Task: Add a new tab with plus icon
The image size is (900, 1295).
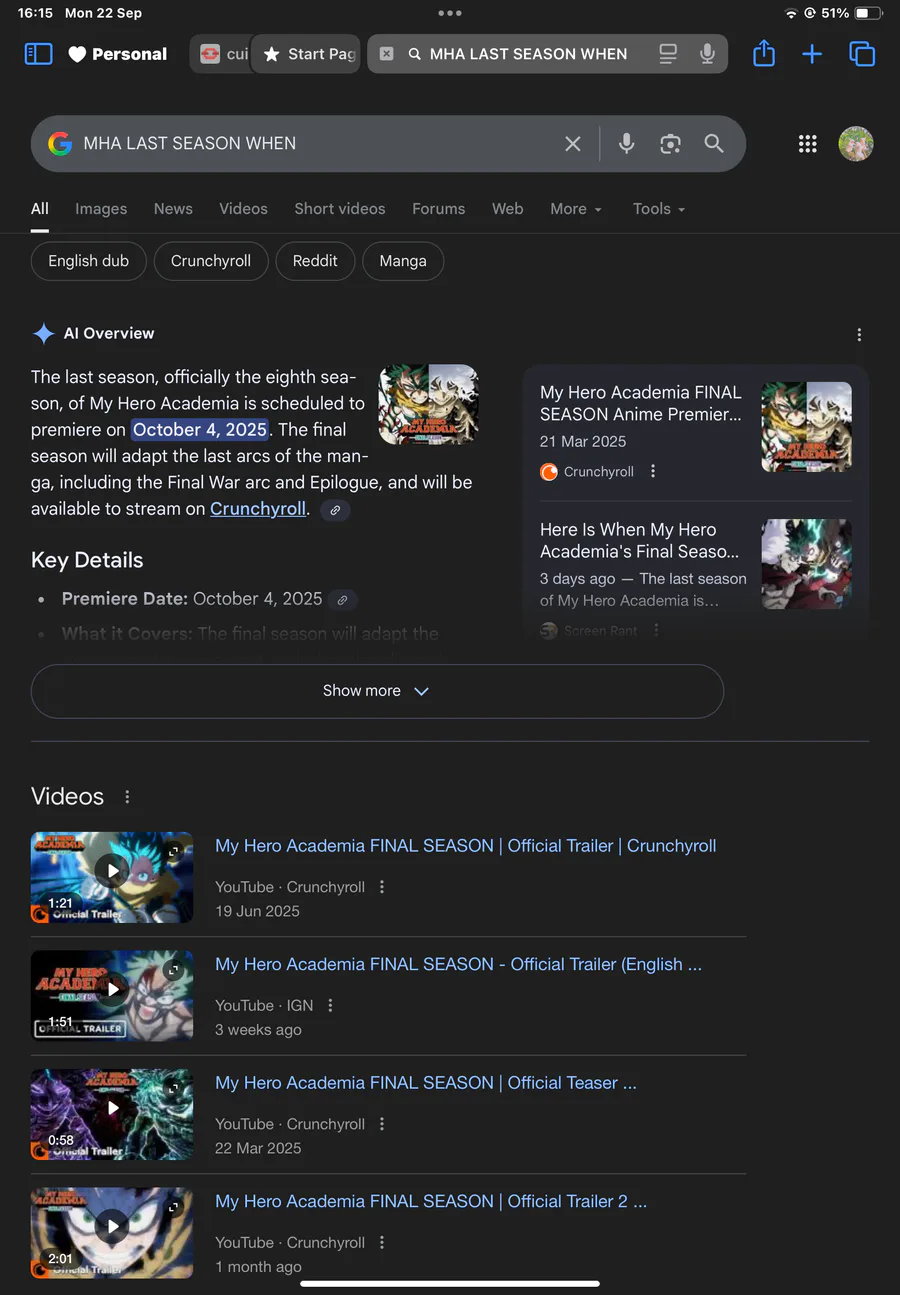Action: pos(812,54)
